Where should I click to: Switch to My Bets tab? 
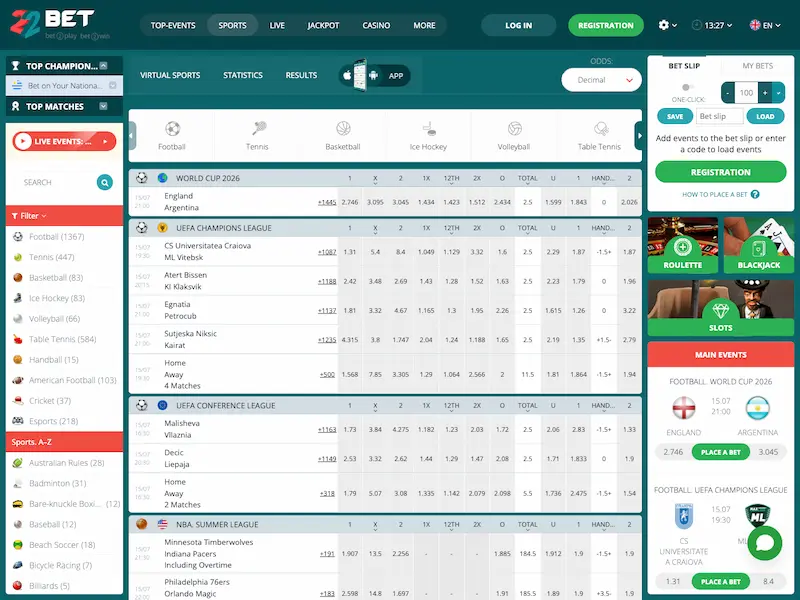(x=758, y=66)
